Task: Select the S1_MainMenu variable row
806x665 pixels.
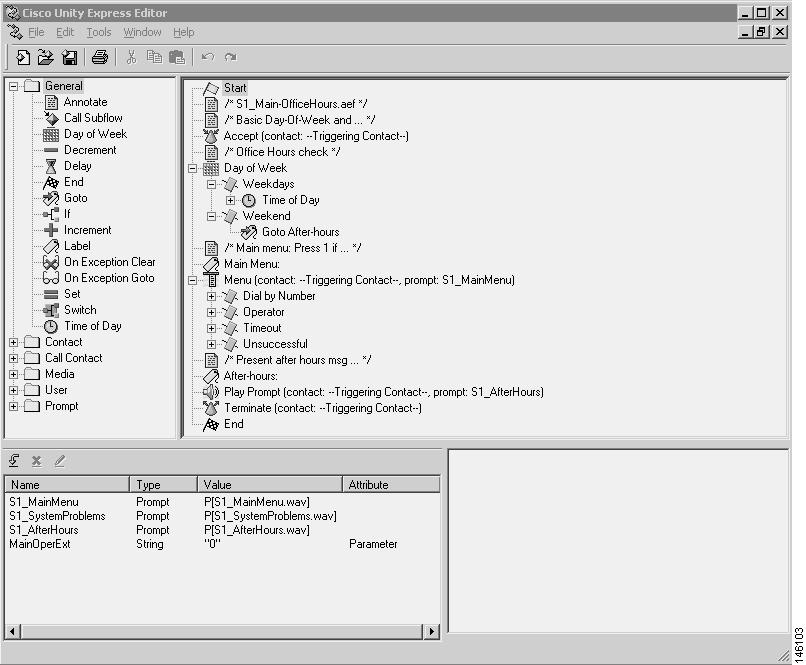Action: 44,501
